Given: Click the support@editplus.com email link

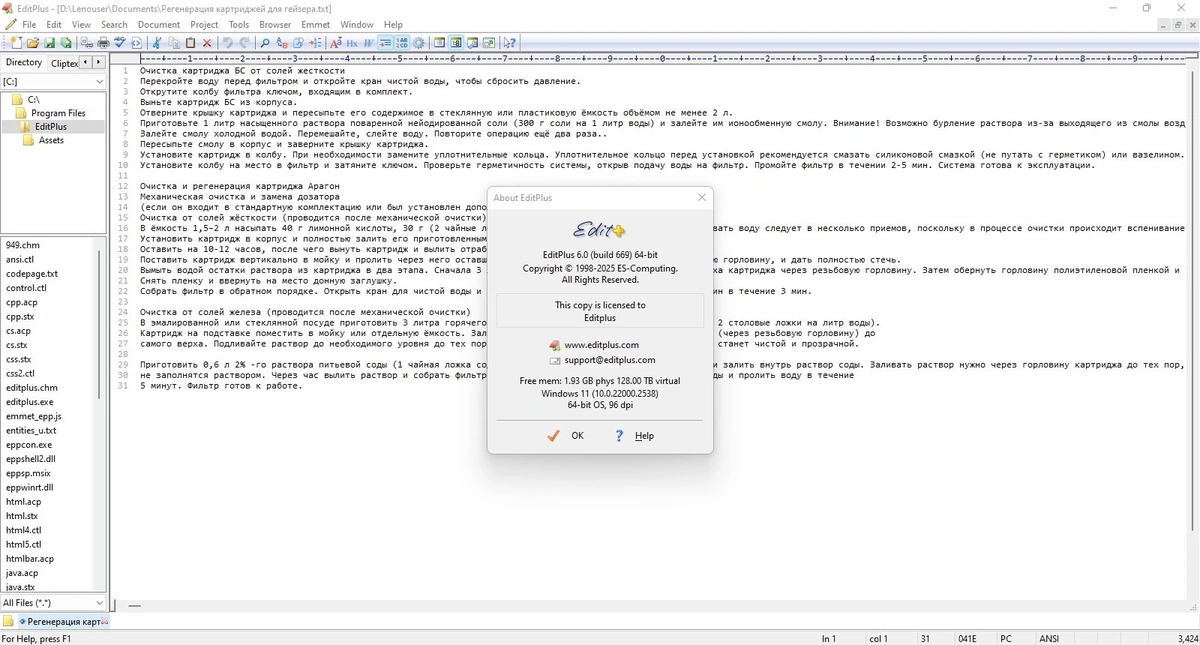Looking at the screenshot, I should point(610,360).
